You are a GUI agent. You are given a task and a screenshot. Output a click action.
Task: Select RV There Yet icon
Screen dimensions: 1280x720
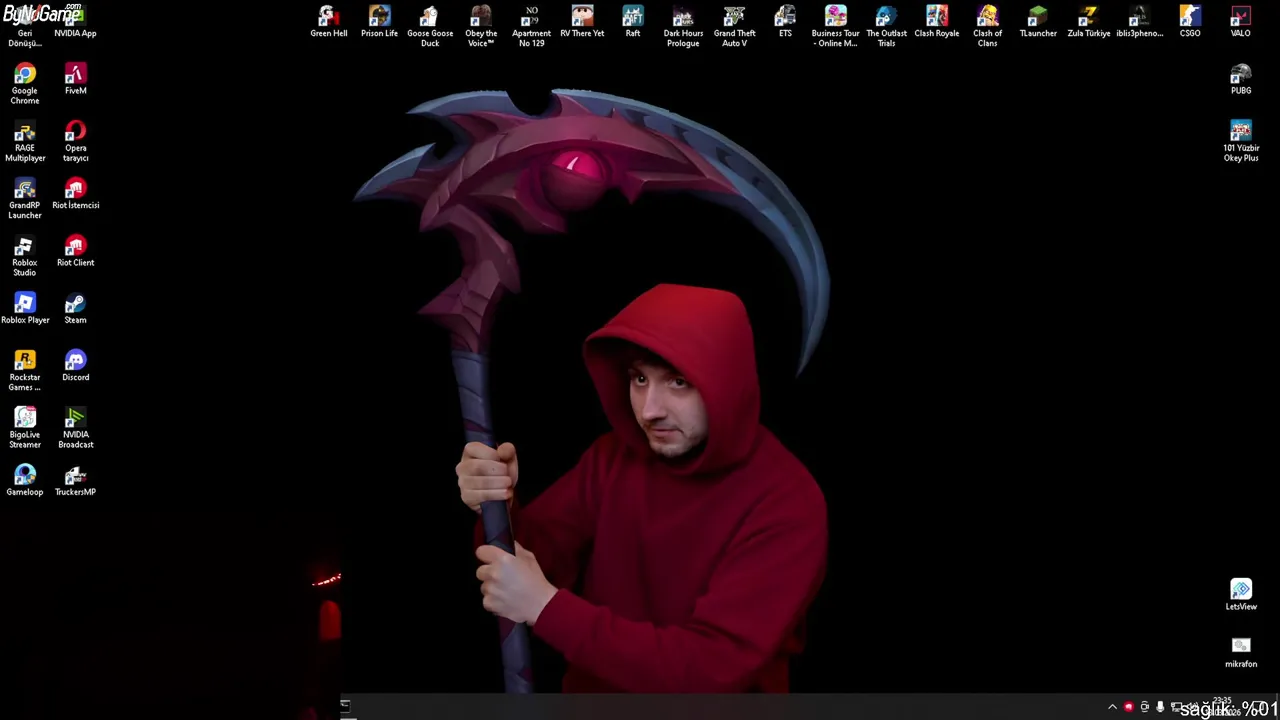(x=582, y=22)
